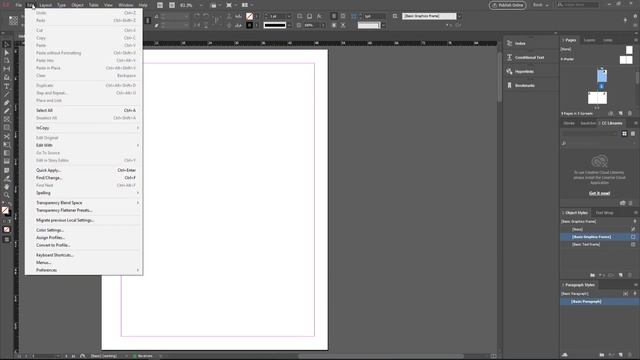
Task: Choose Transparency Flattener Presets entry
Action: (x=84, y=210)
